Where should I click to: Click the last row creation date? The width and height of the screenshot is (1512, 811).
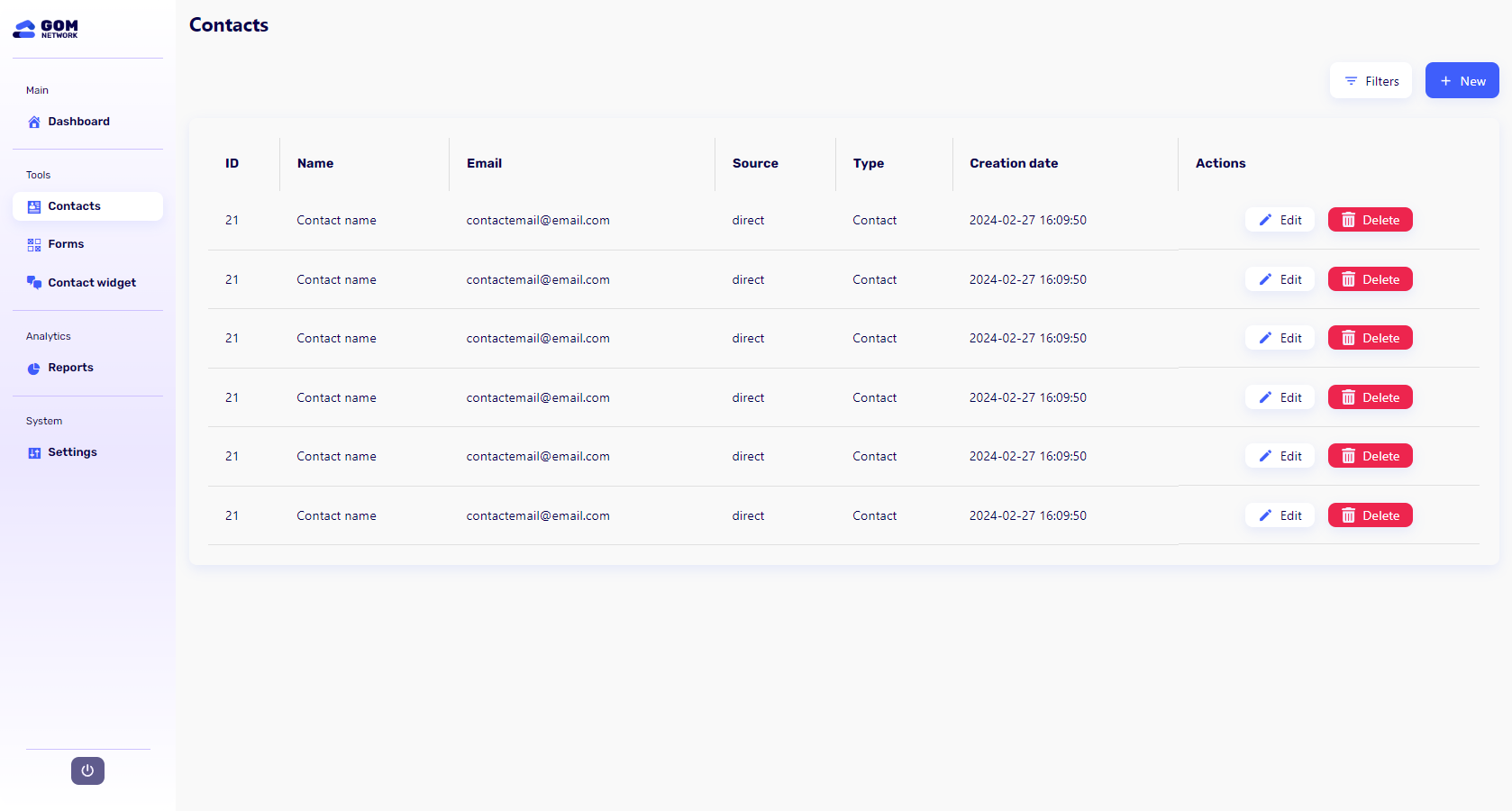(x=1028, y=515)
